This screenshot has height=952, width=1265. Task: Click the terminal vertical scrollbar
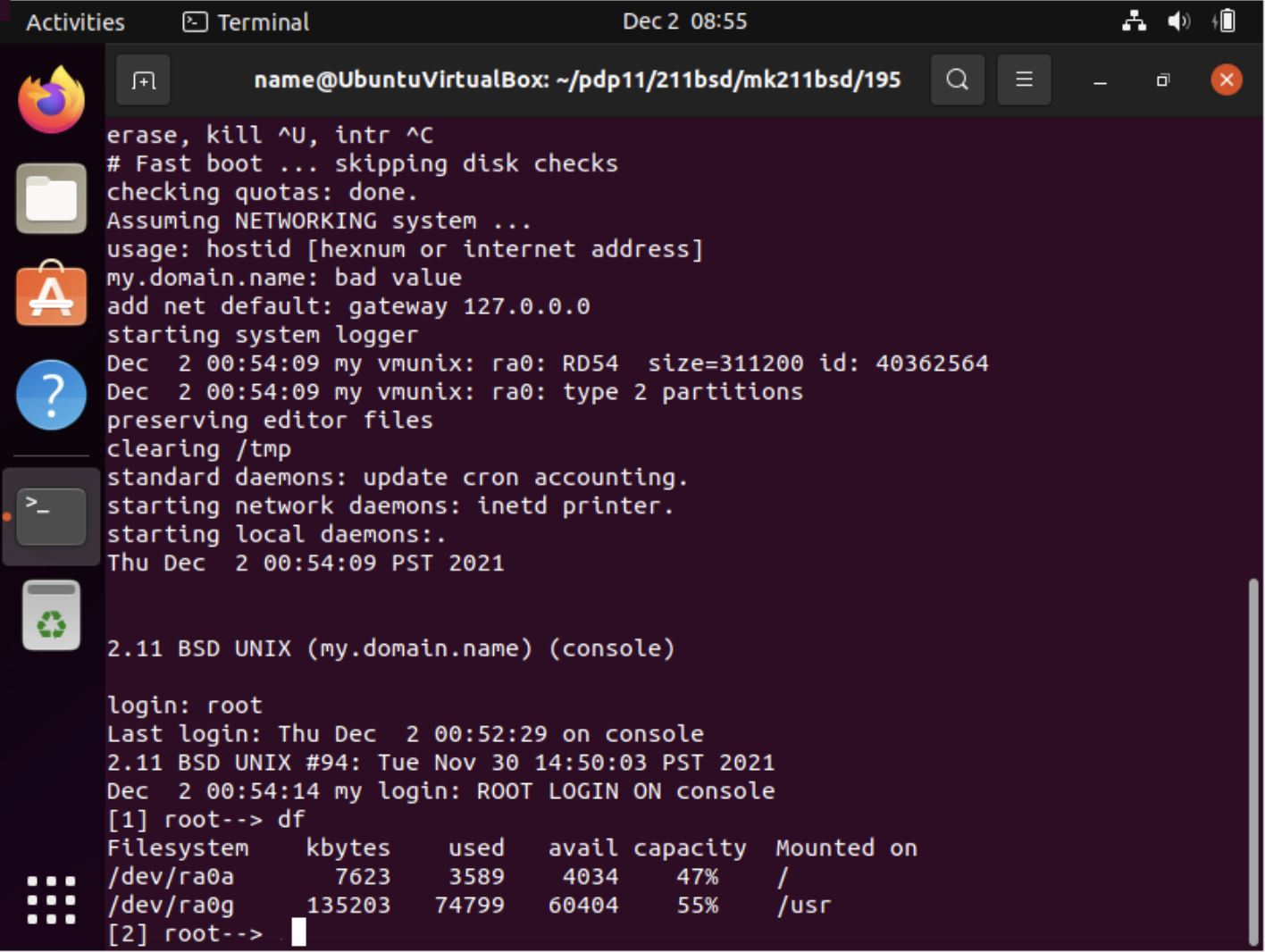pos(1253,761)
